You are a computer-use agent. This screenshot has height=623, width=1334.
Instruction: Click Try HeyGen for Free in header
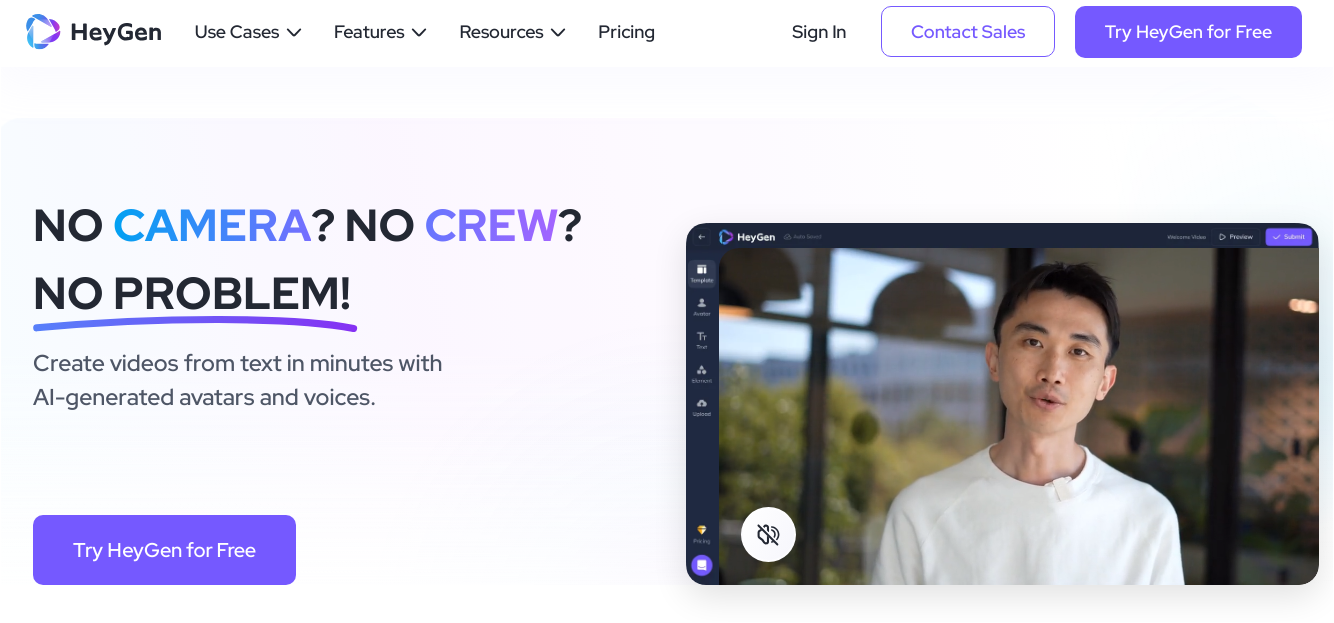(x=1188, y=32)
